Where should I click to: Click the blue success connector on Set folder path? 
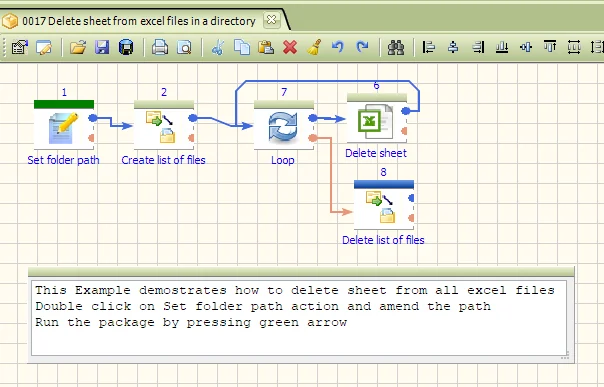coord(92,118)
